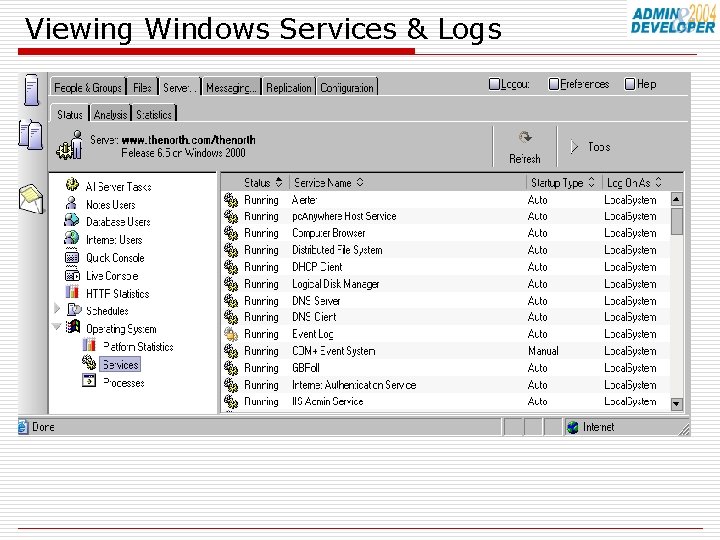Click the gear icon of pcAnywhere Host Service
This screenshot has height=540, width=720.
click(x=231, y=216)
